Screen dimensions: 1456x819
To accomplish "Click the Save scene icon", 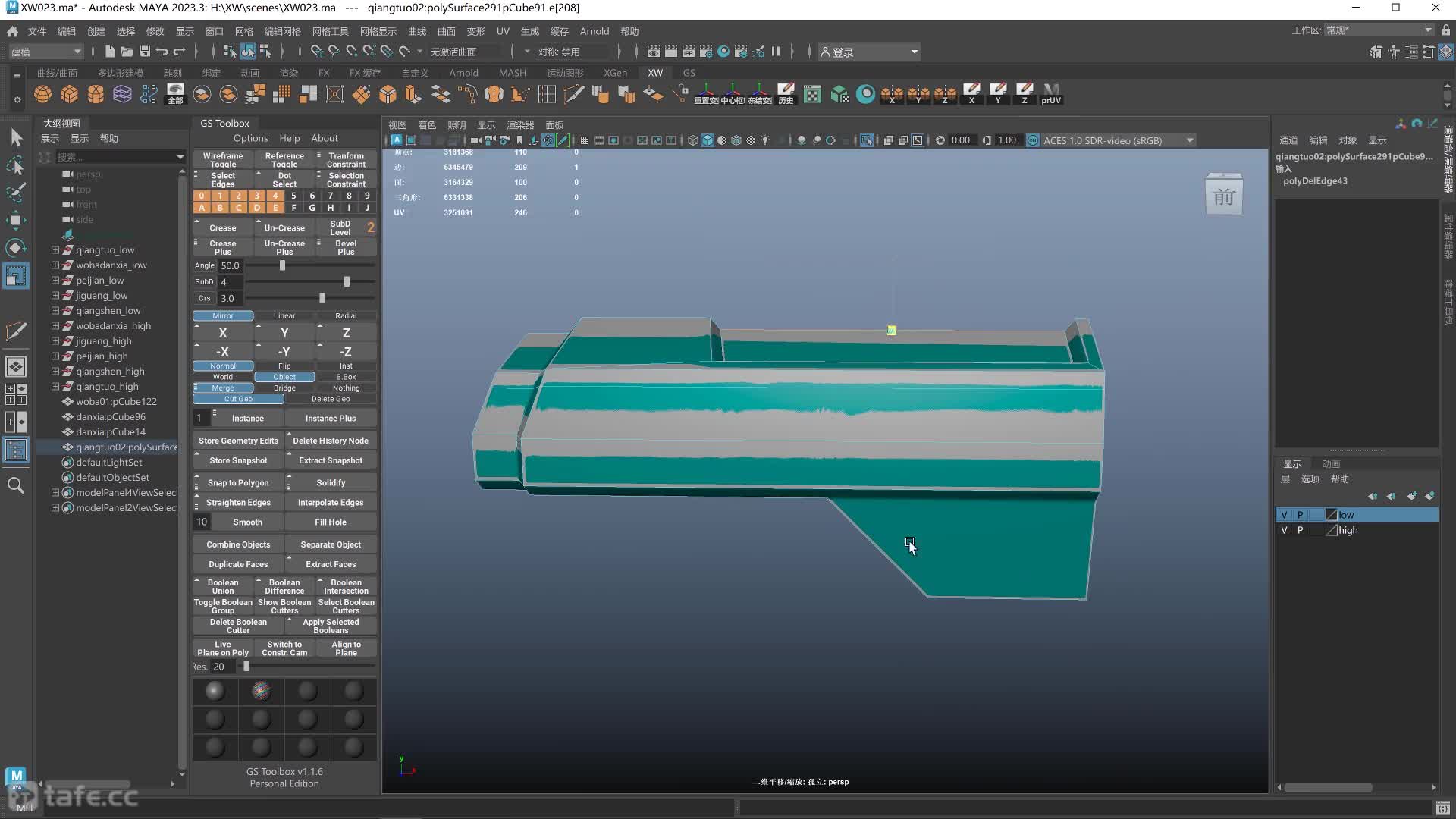I will point(144,52).
